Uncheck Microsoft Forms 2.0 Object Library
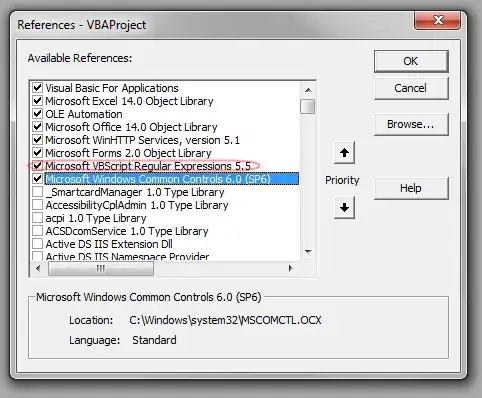The width and height of the screenshot is (482, 398). click(x=37, y=153)
